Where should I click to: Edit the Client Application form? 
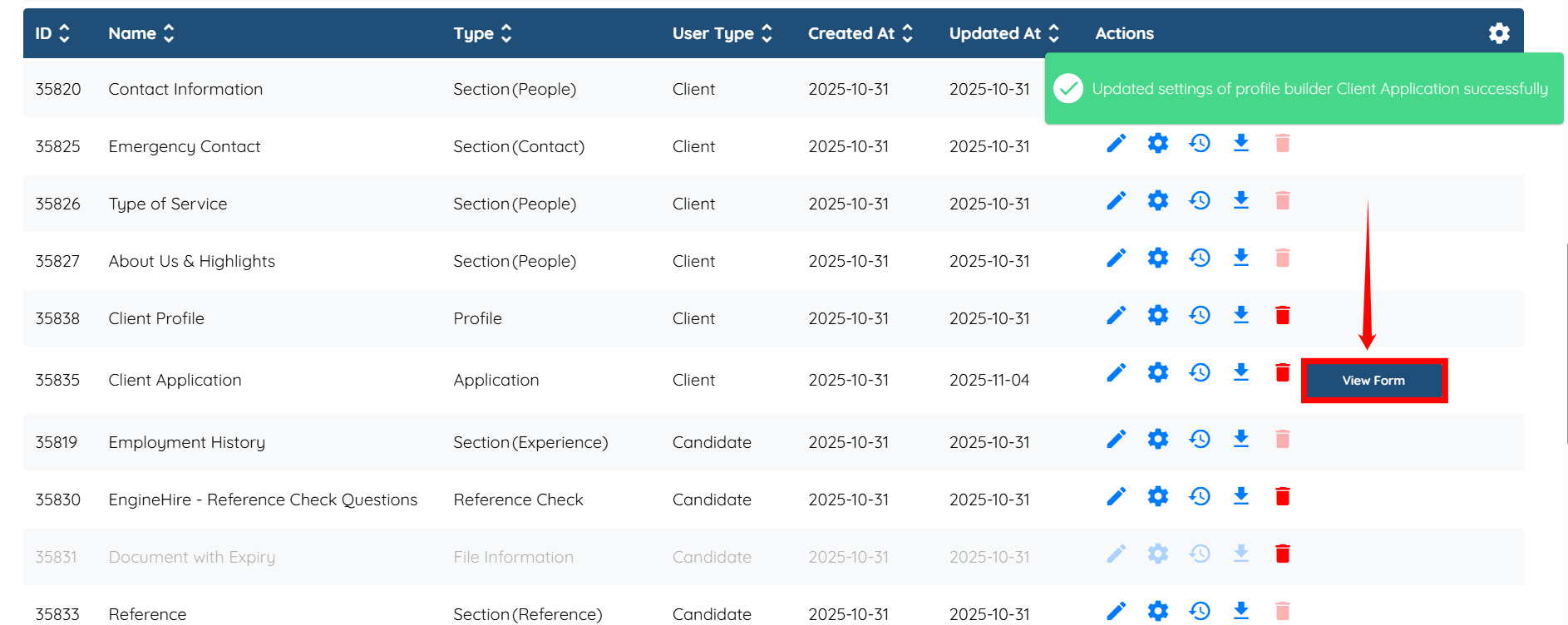1116,372
